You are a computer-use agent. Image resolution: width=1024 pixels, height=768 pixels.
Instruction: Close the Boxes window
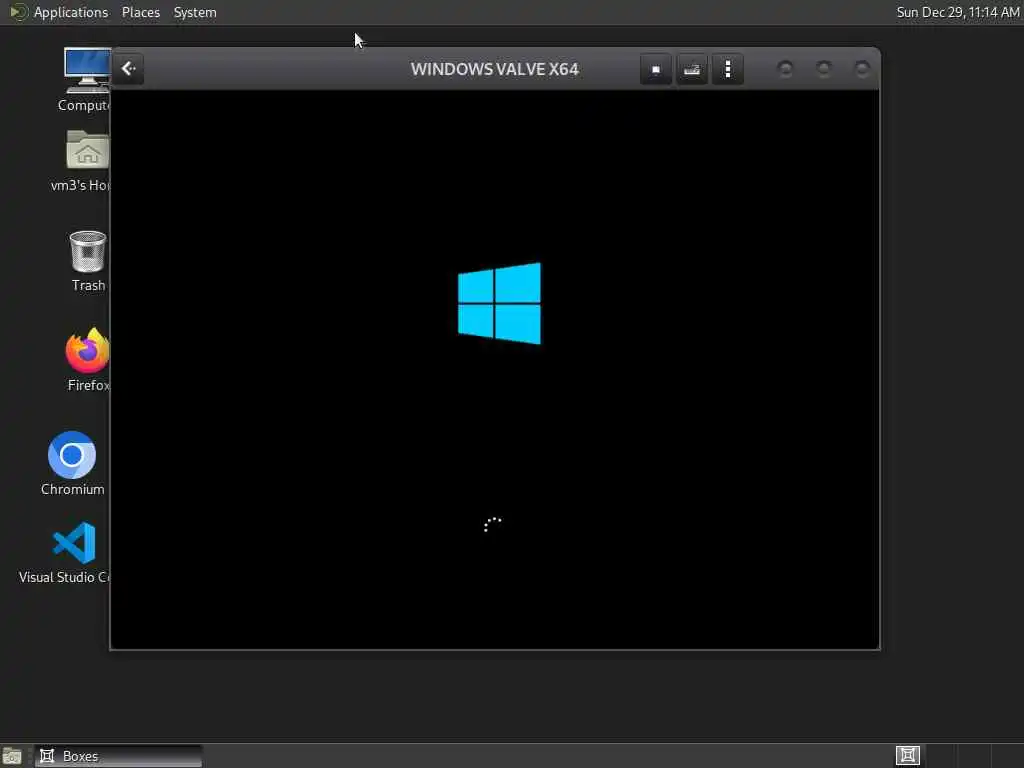862,69
